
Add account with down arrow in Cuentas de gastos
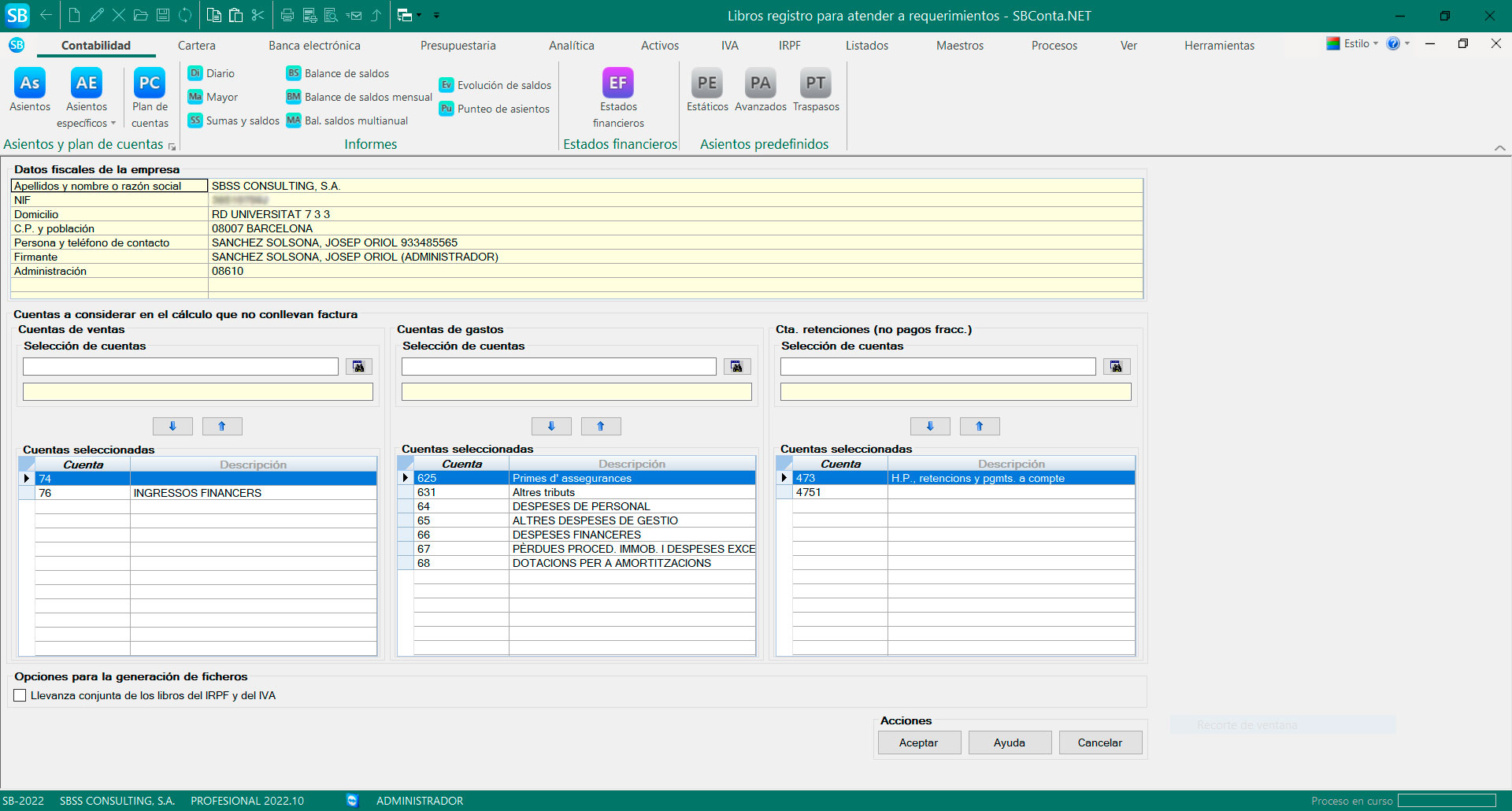pos(551,426)
